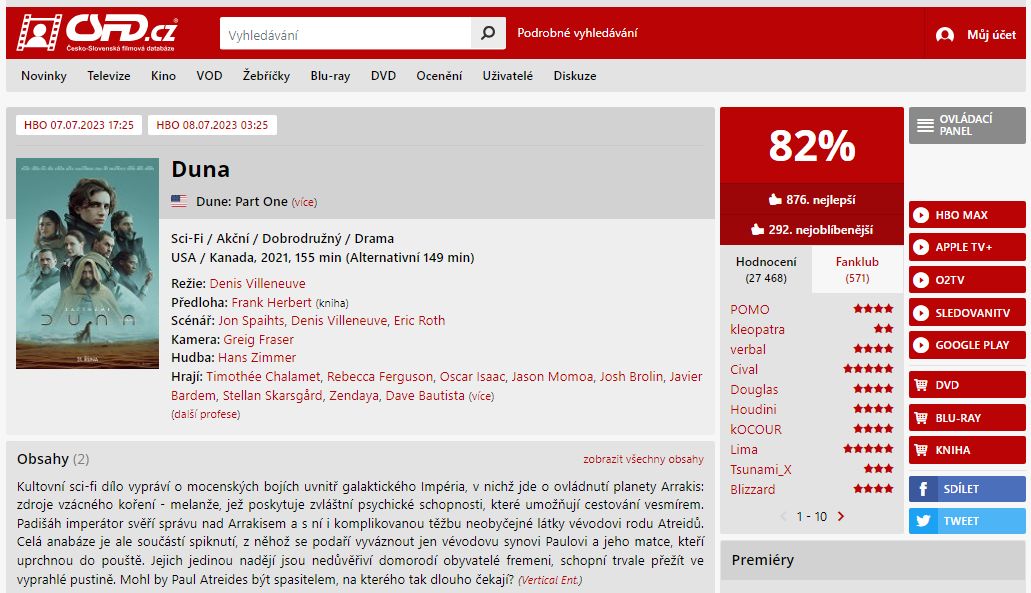Open actor Timothée Chalamet link
Image resolution: width=1031 pixels, height=593 pixels.
point(263,377)
